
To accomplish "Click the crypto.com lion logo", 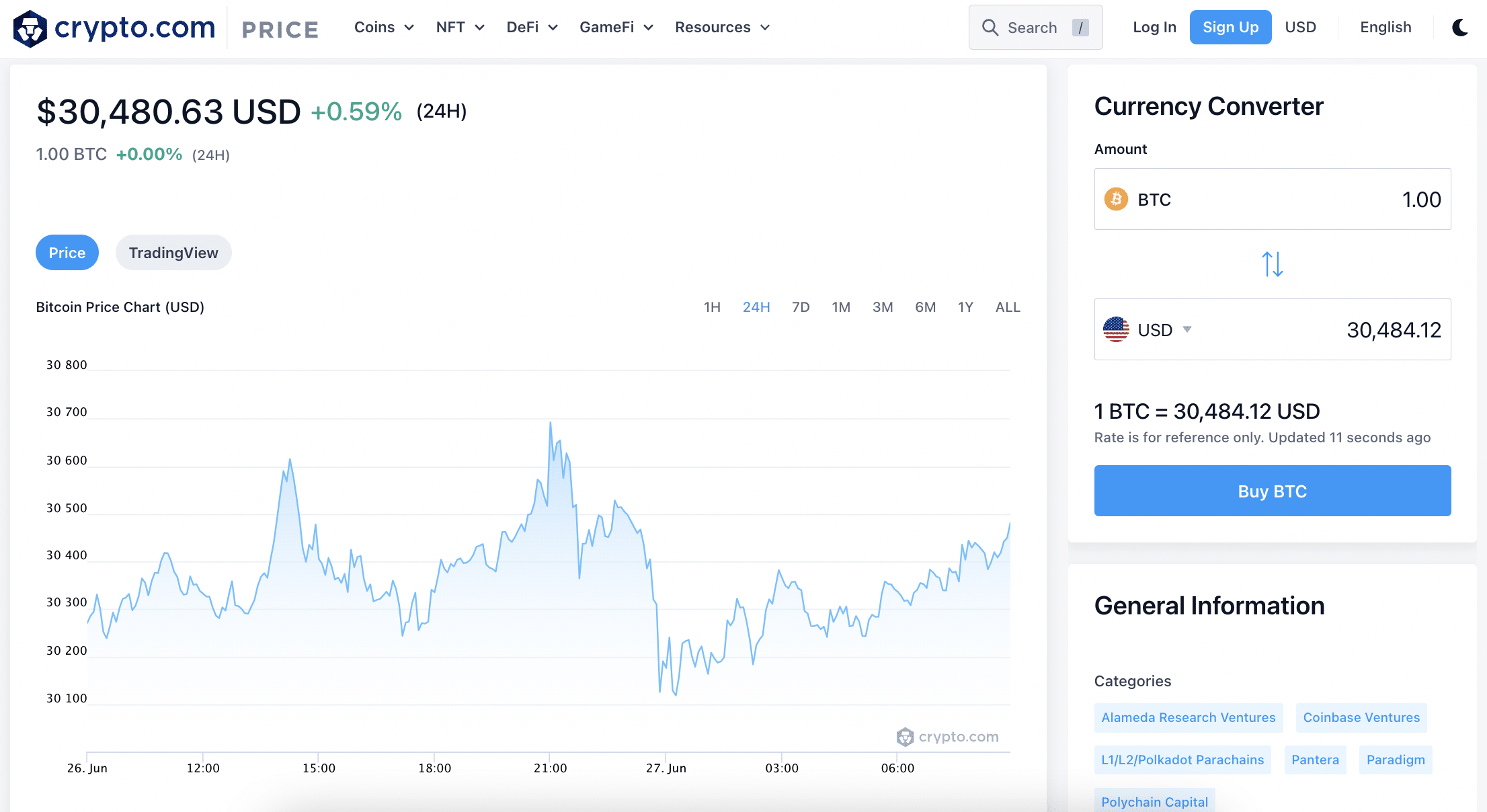I will [30, 28].
